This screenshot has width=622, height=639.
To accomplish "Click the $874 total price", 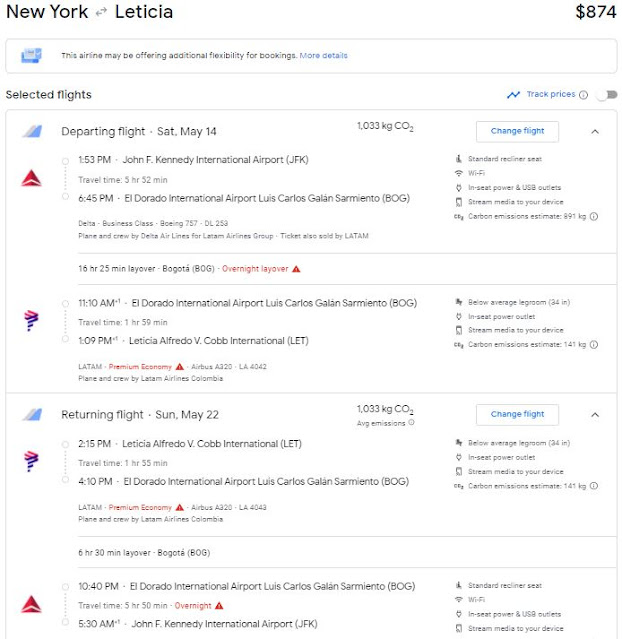I will pyautogui.click(x=596, y=11).
